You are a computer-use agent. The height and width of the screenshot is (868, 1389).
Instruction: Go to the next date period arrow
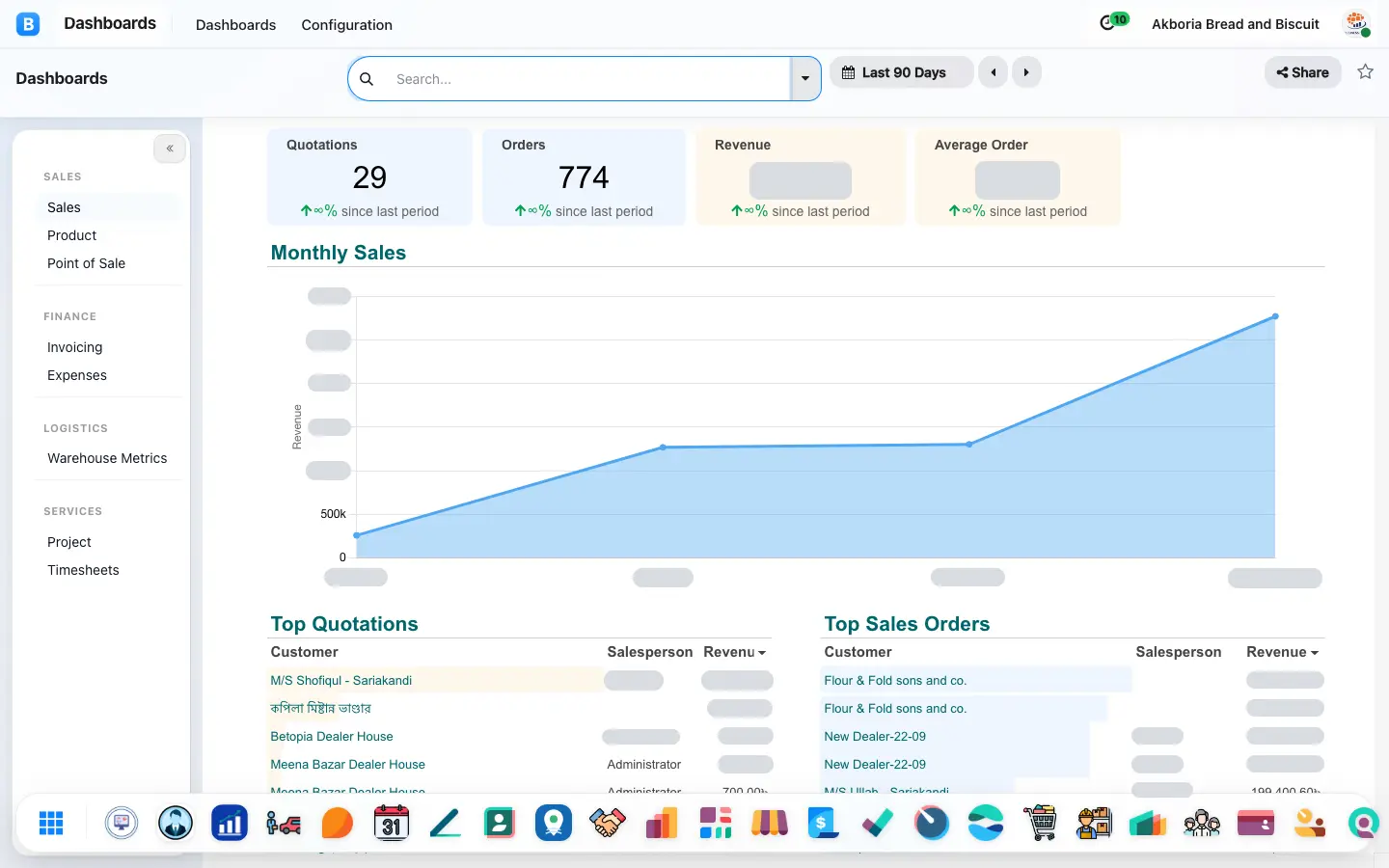coord(1026,72)
